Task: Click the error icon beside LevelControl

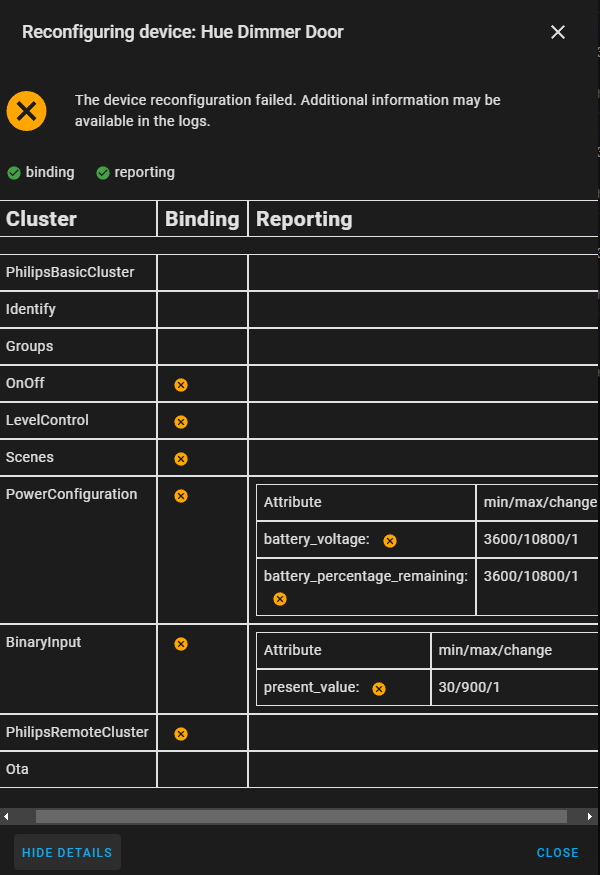Action: (181, 420)
